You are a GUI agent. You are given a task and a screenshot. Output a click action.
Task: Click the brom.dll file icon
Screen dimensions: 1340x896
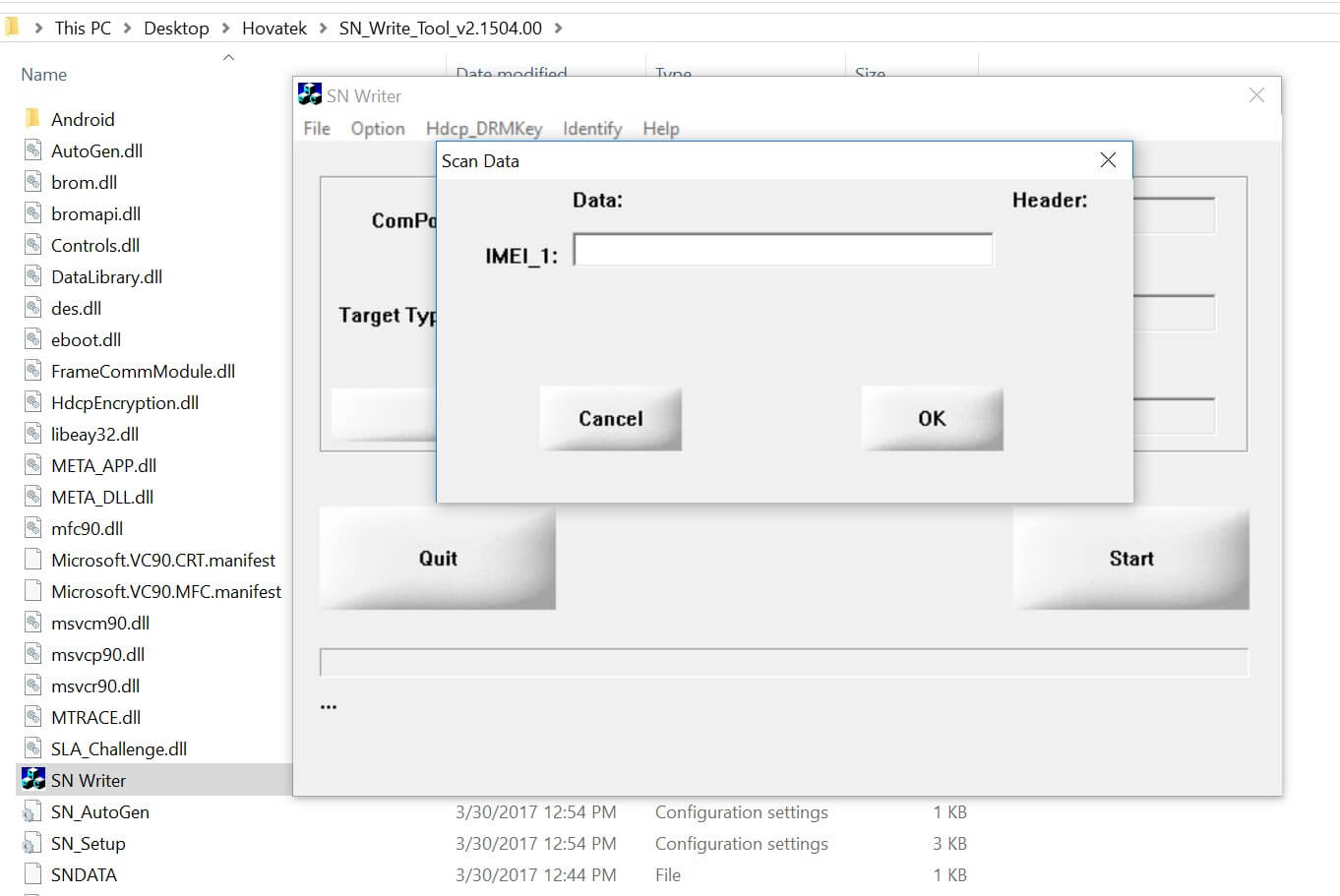(32, 182)
